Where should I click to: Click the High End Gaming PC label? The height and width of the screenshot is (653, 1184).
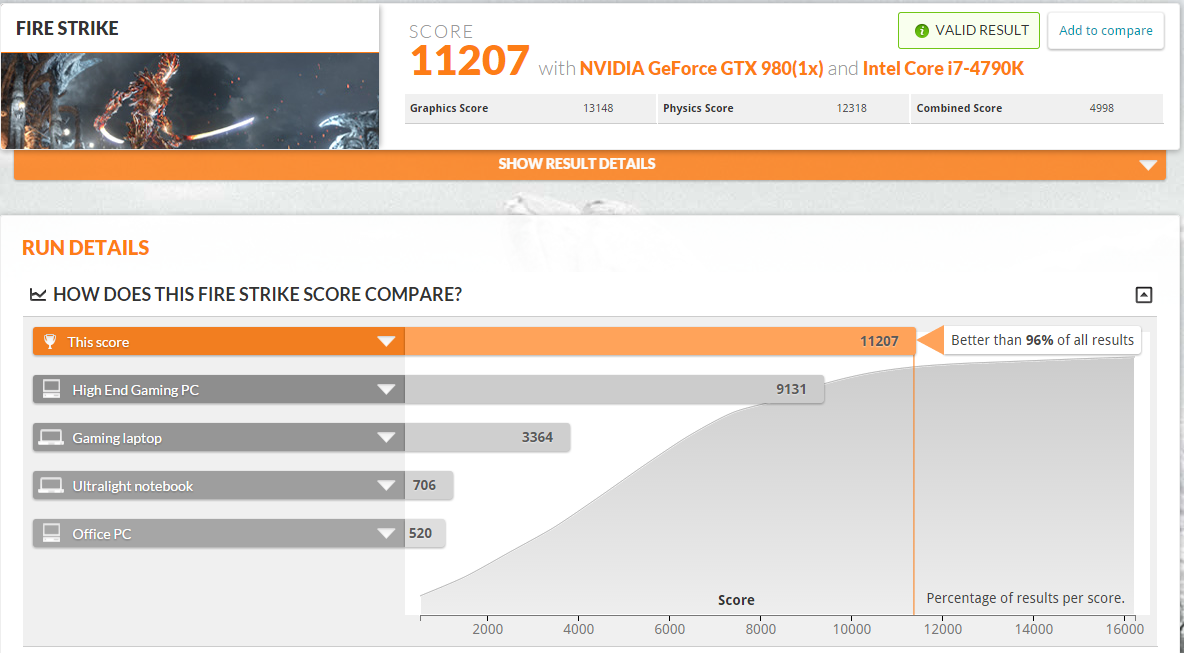click(x=136, y=390)
